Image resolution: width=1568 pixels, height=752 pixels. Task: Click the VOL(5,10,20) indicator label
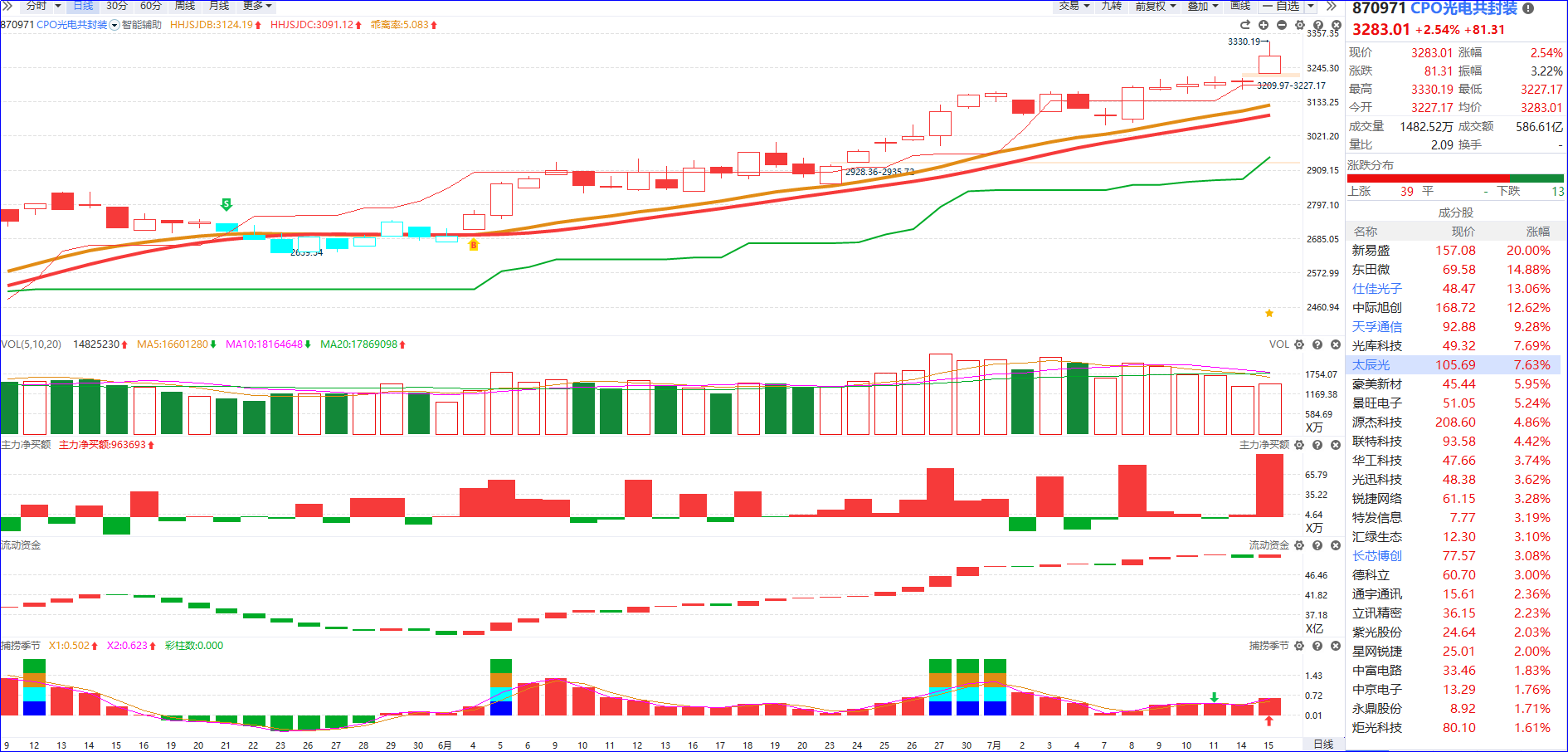[32, 344]
